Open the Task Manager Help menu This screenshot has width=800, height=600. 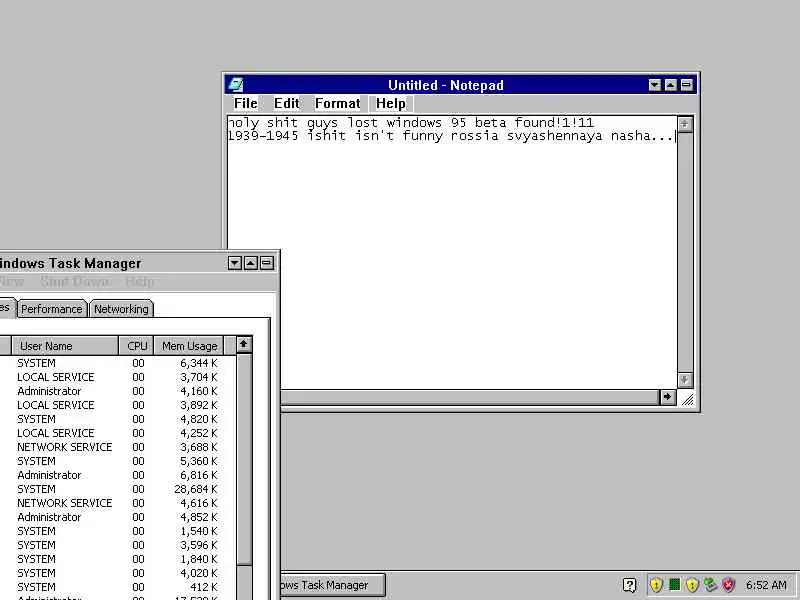139,282
